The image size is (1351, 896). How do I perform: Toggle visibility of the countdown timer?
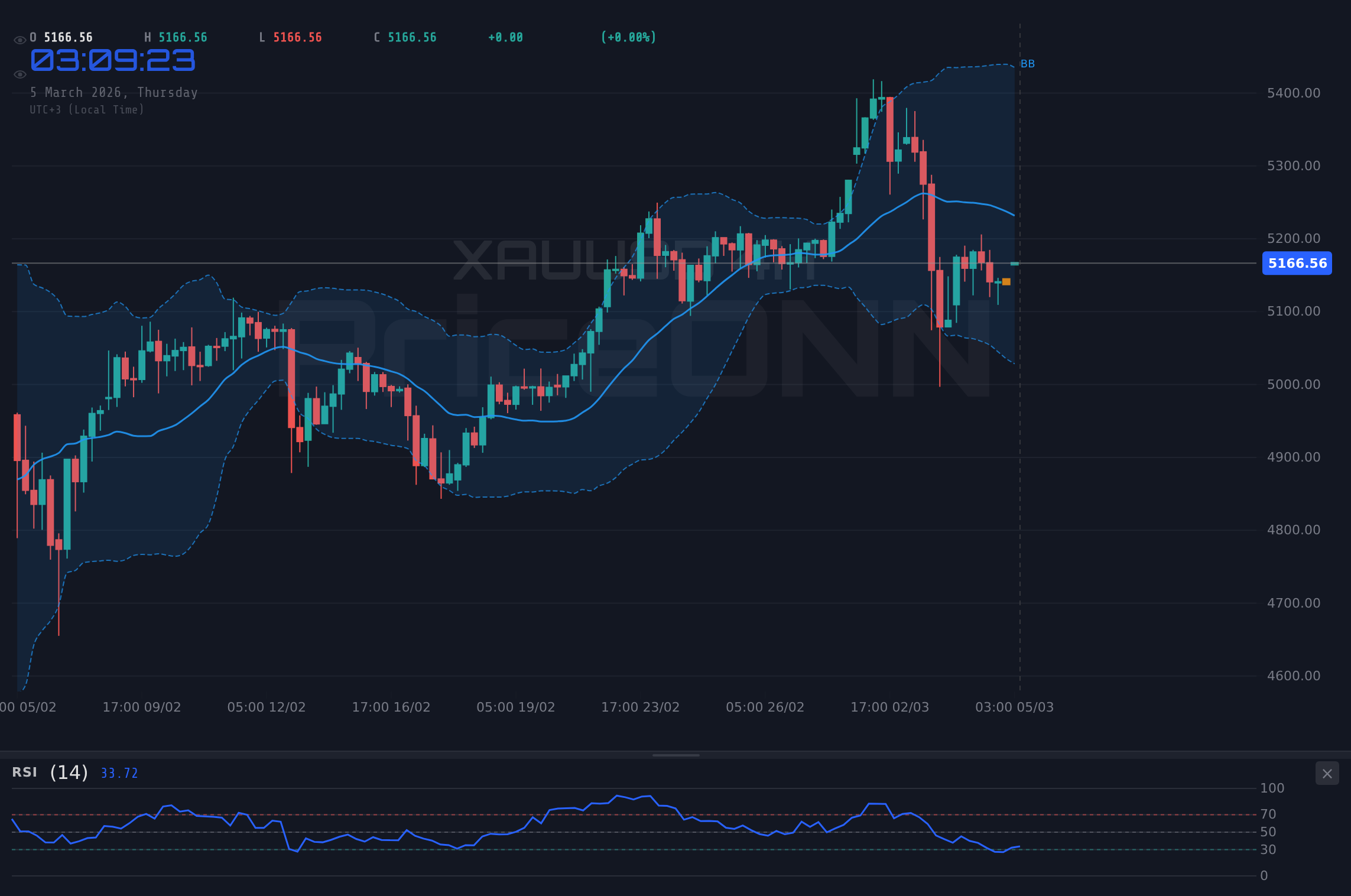[x=20, y=74]
